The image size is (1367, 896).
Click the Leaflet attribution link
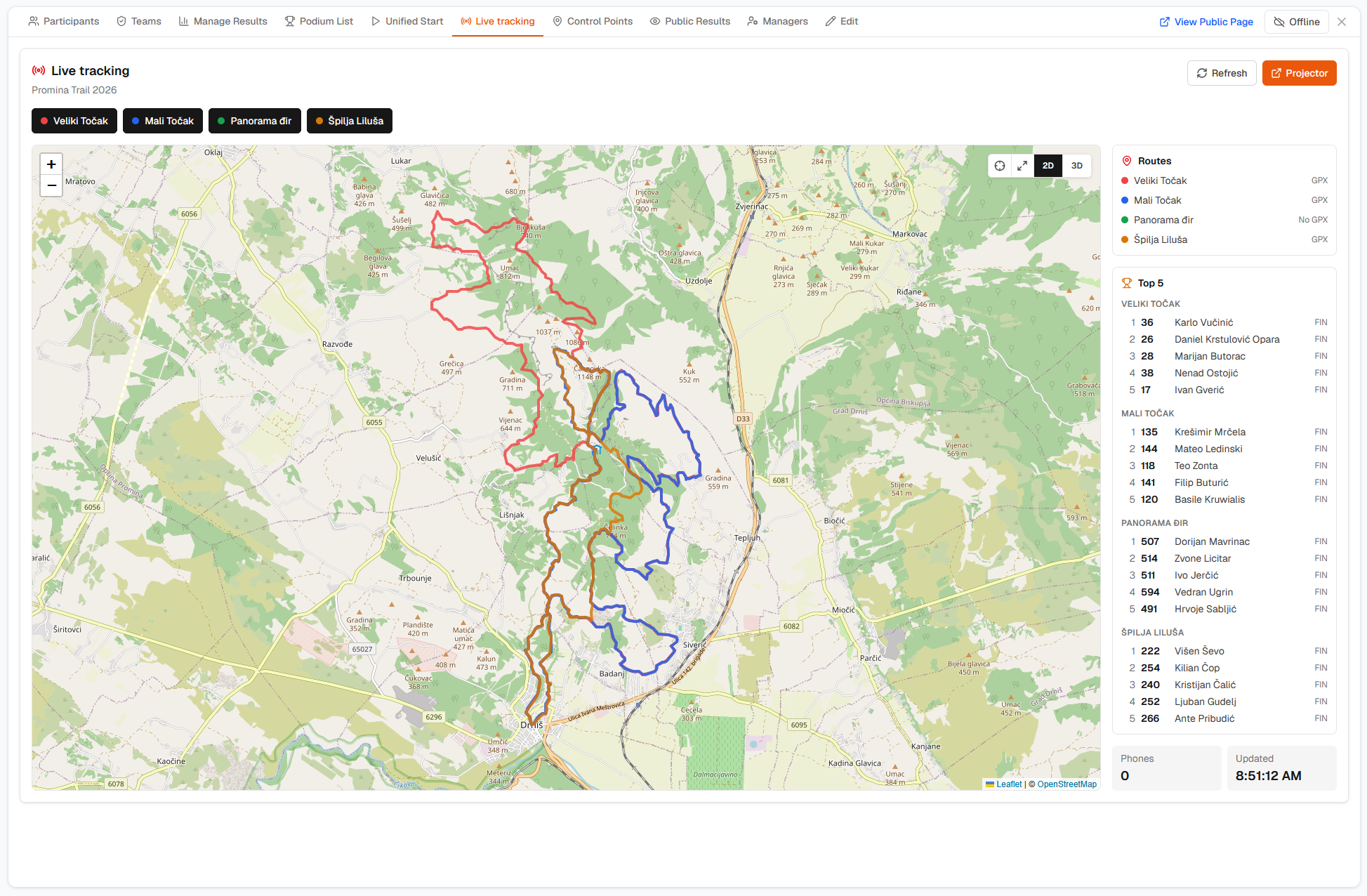tap(1004, 784)
